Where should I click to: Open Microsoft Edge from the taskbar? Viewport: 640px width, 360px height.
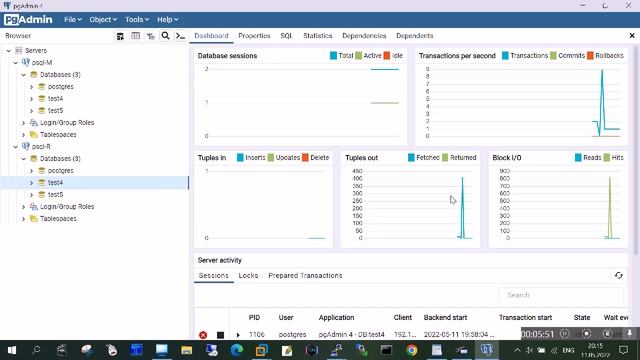pyautogui.click(x=237, y=350)
